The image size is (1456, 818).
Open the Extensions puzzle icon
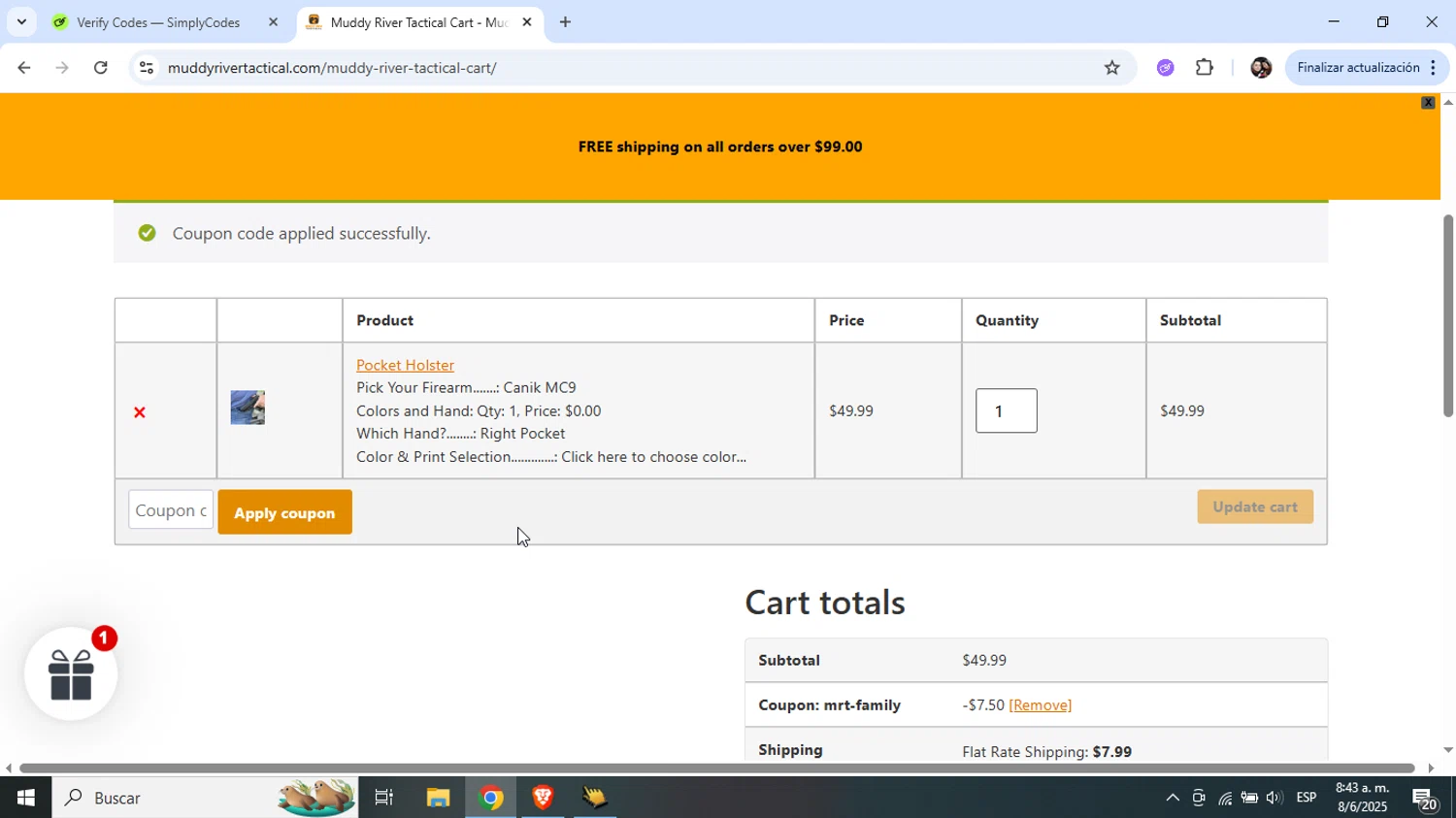click(1205, 68)
